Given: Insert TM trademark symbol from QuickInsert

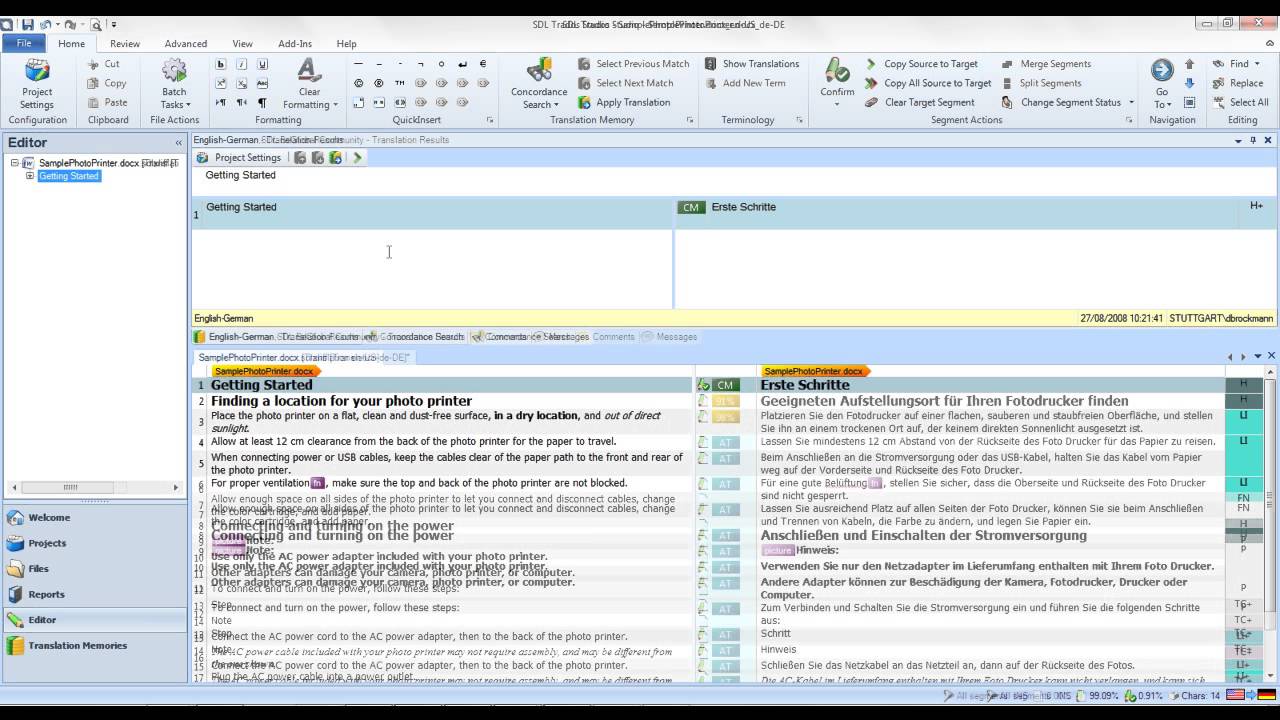Looking at the screenshot, I should [400, 83].
